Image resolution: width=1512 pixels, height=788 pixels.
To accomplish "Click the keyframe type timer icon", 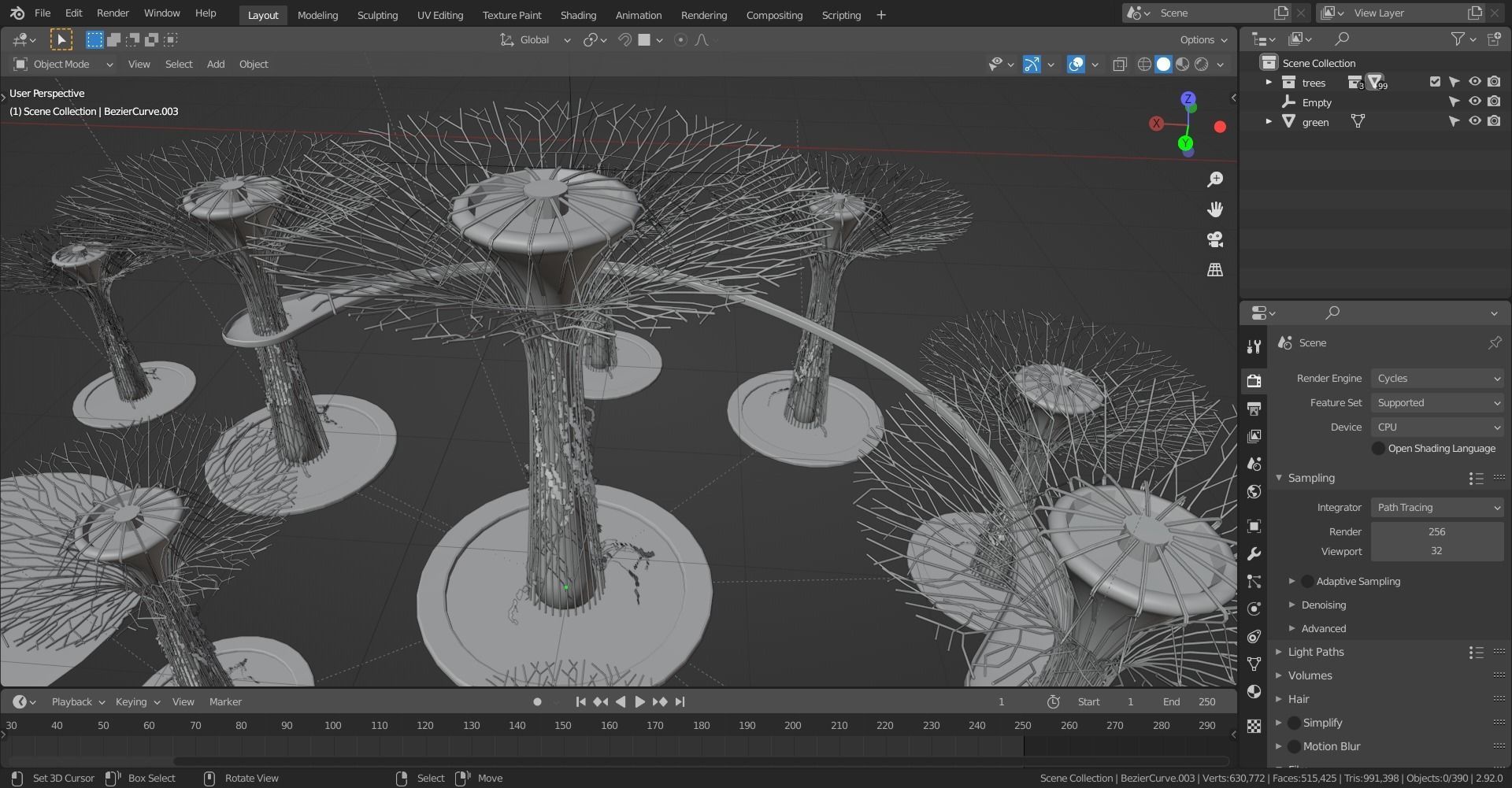I will [1053, 701].
